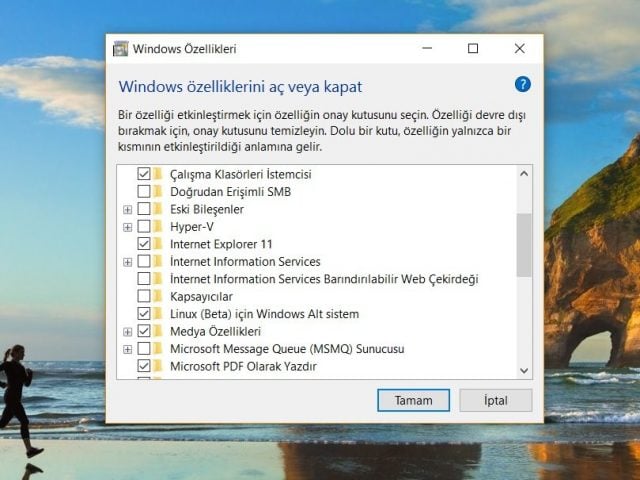Expand the Eski Bileşenler tree node
This screenshot has width=640, height=480.
tap(127, 209)
